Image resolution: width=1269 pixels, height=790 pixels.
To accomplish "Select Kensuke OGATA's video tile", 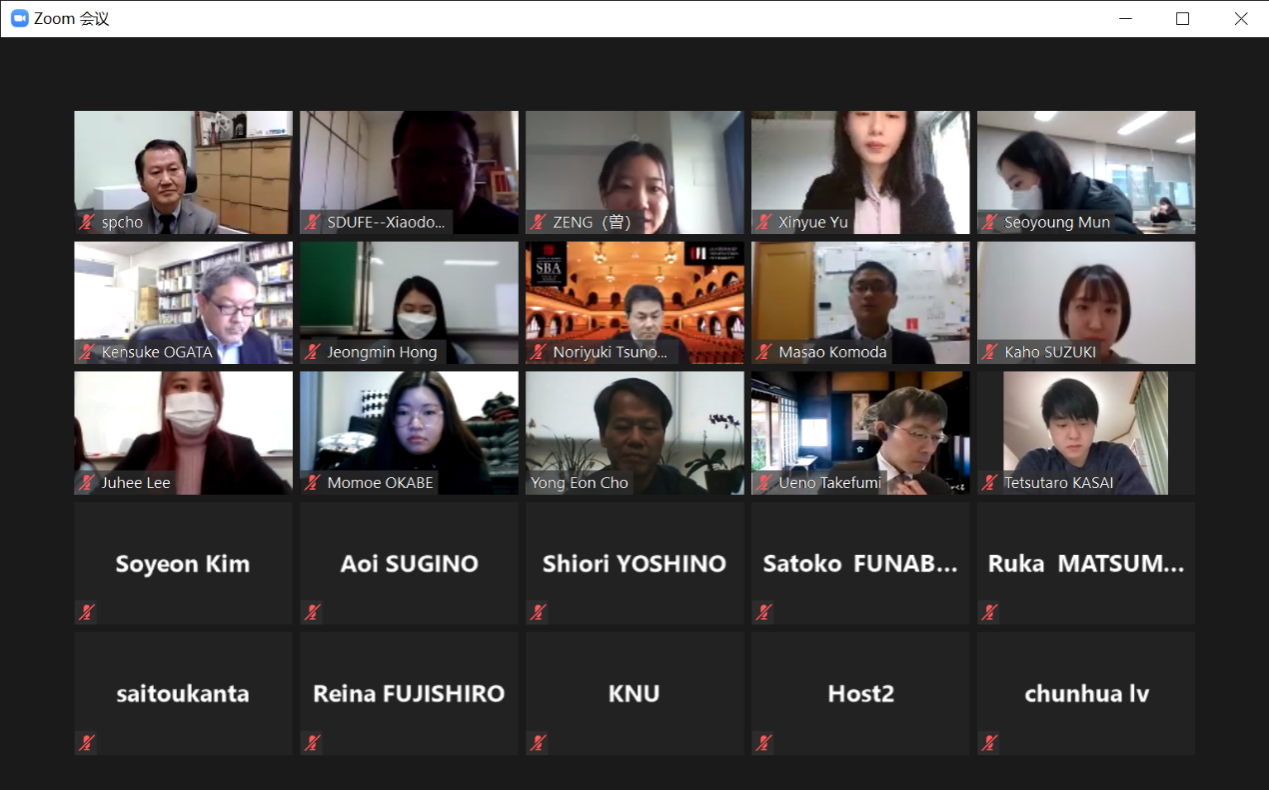I will pos(183,303).
